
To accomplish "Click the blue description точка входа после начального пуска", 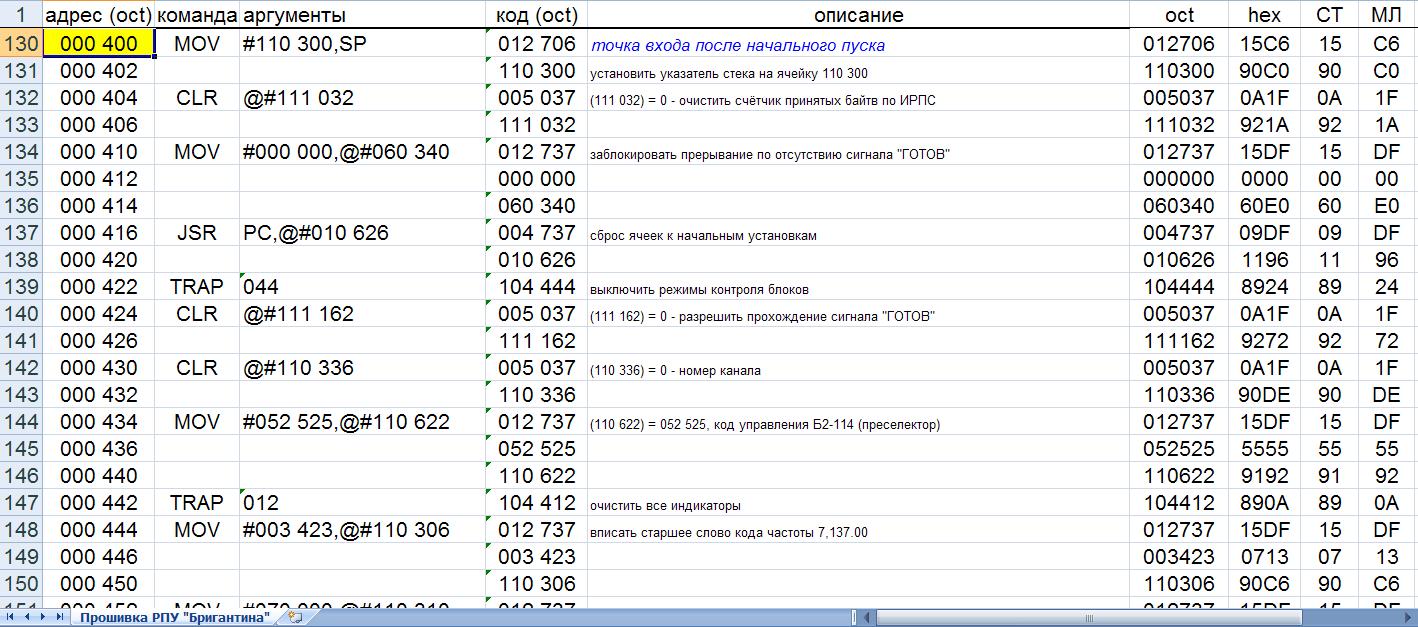I will tap(738, 45).
